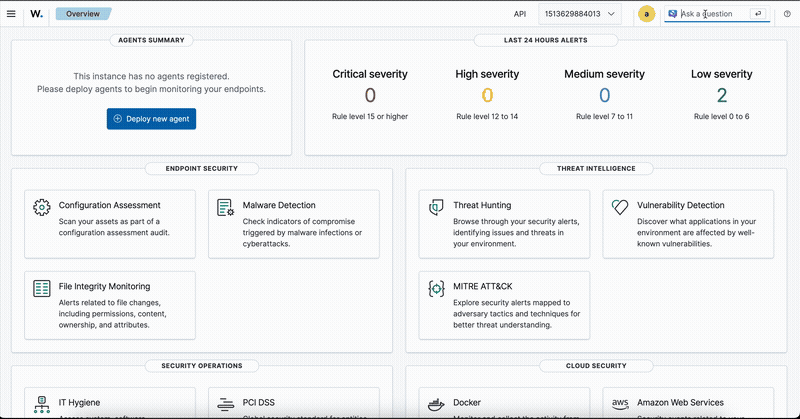Click Rule level 15 or higher text

point(370,116)
